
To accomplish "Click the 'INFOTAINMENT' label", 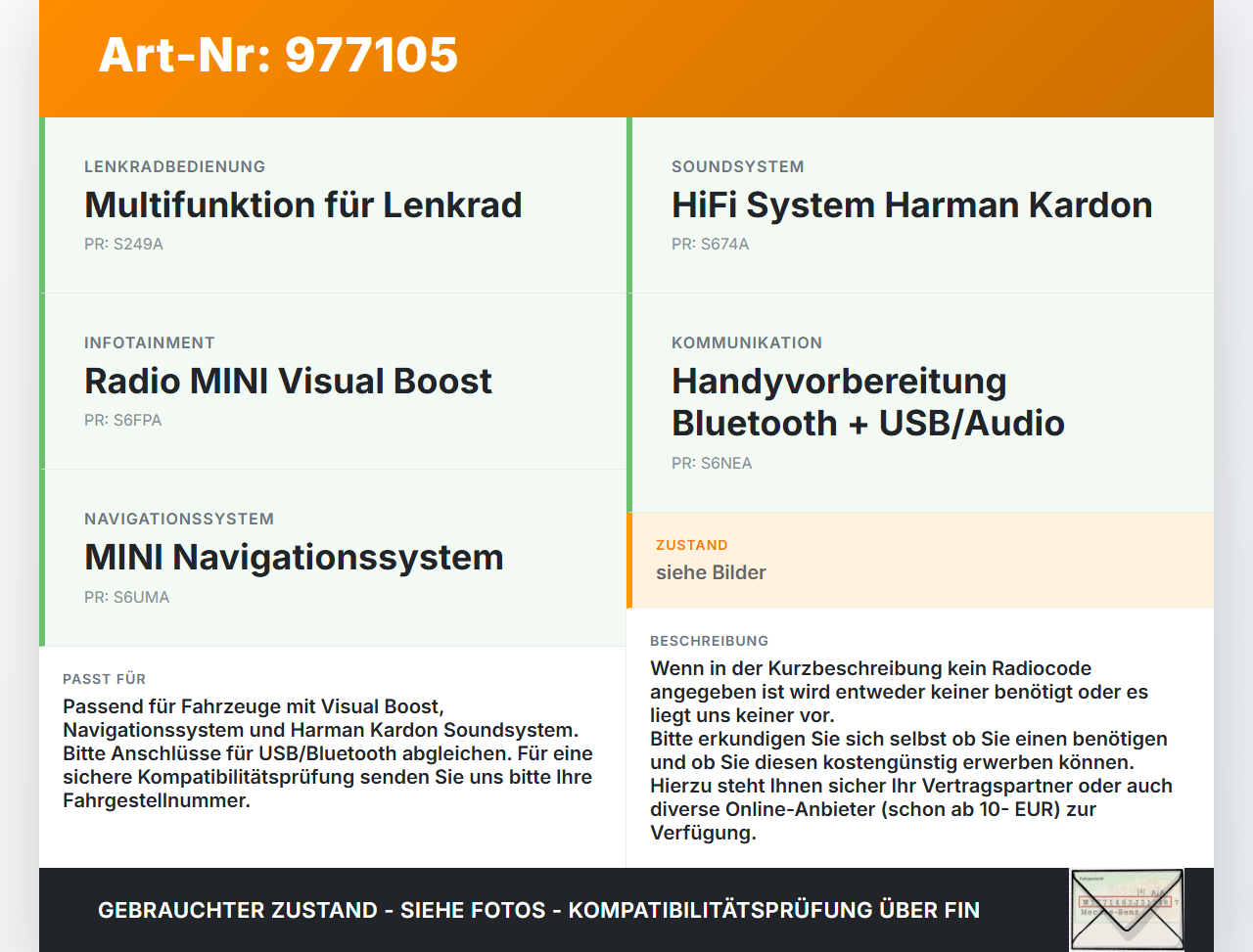I will tap(150, 343).
